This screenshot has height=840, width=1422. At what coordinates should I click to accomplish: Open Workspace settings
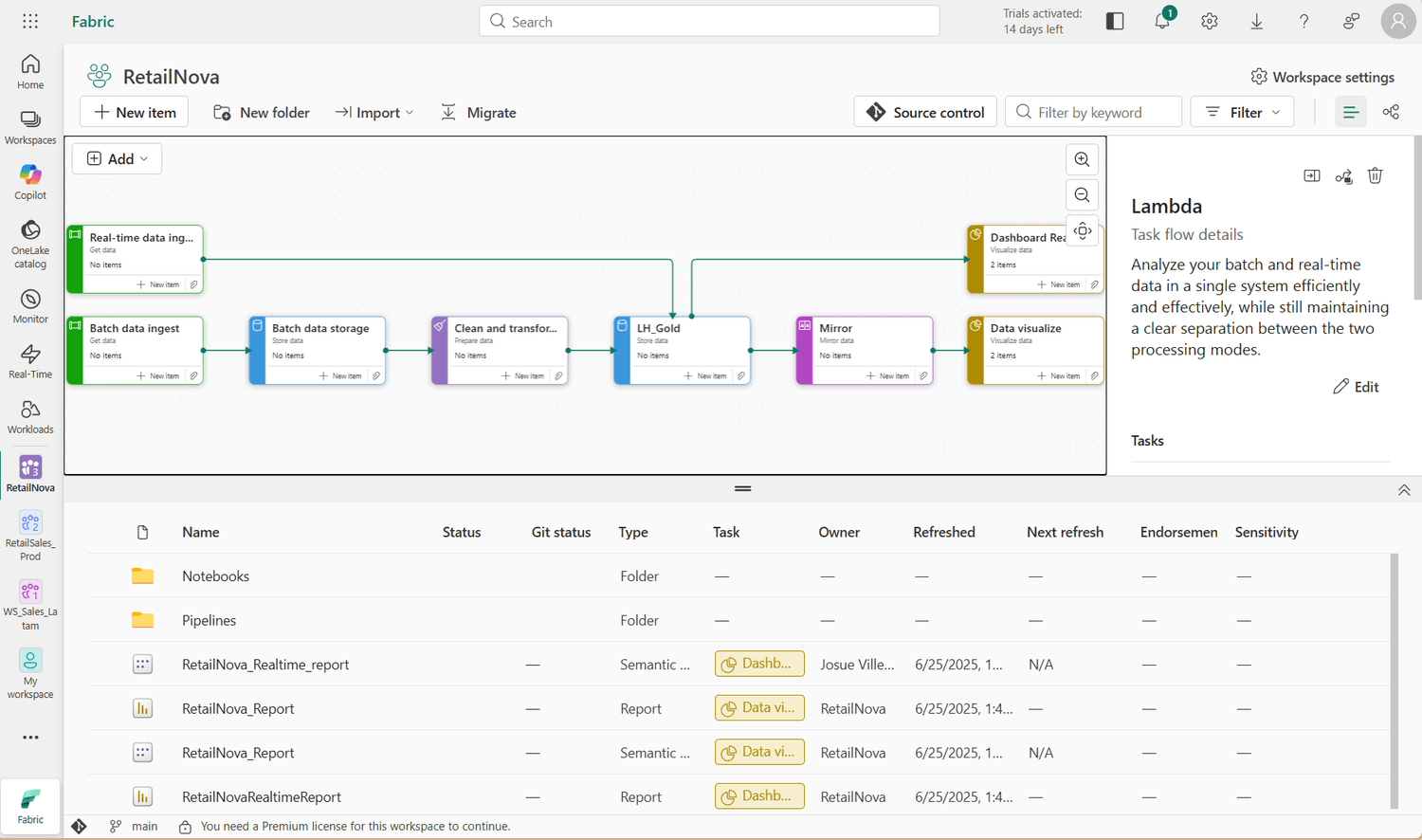[x=1322, y=77]
